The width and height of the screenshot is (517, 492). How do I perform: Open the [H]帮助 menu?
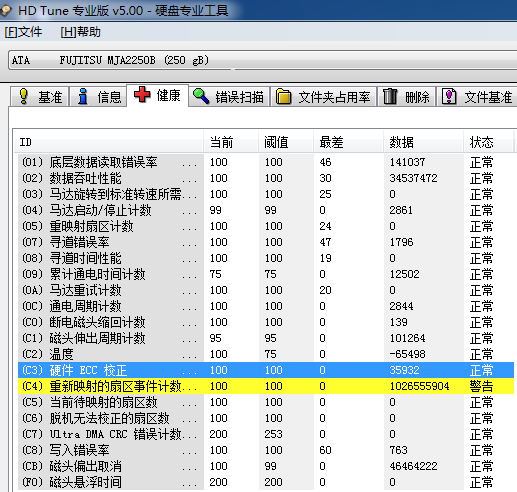point(80,32)
